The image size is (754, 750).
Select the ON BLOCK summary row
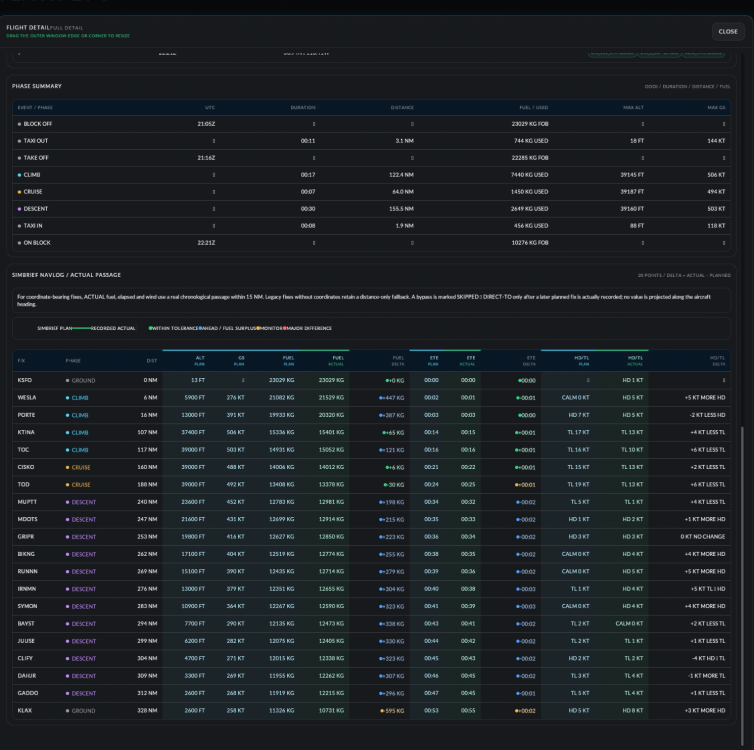coord(371,243)
